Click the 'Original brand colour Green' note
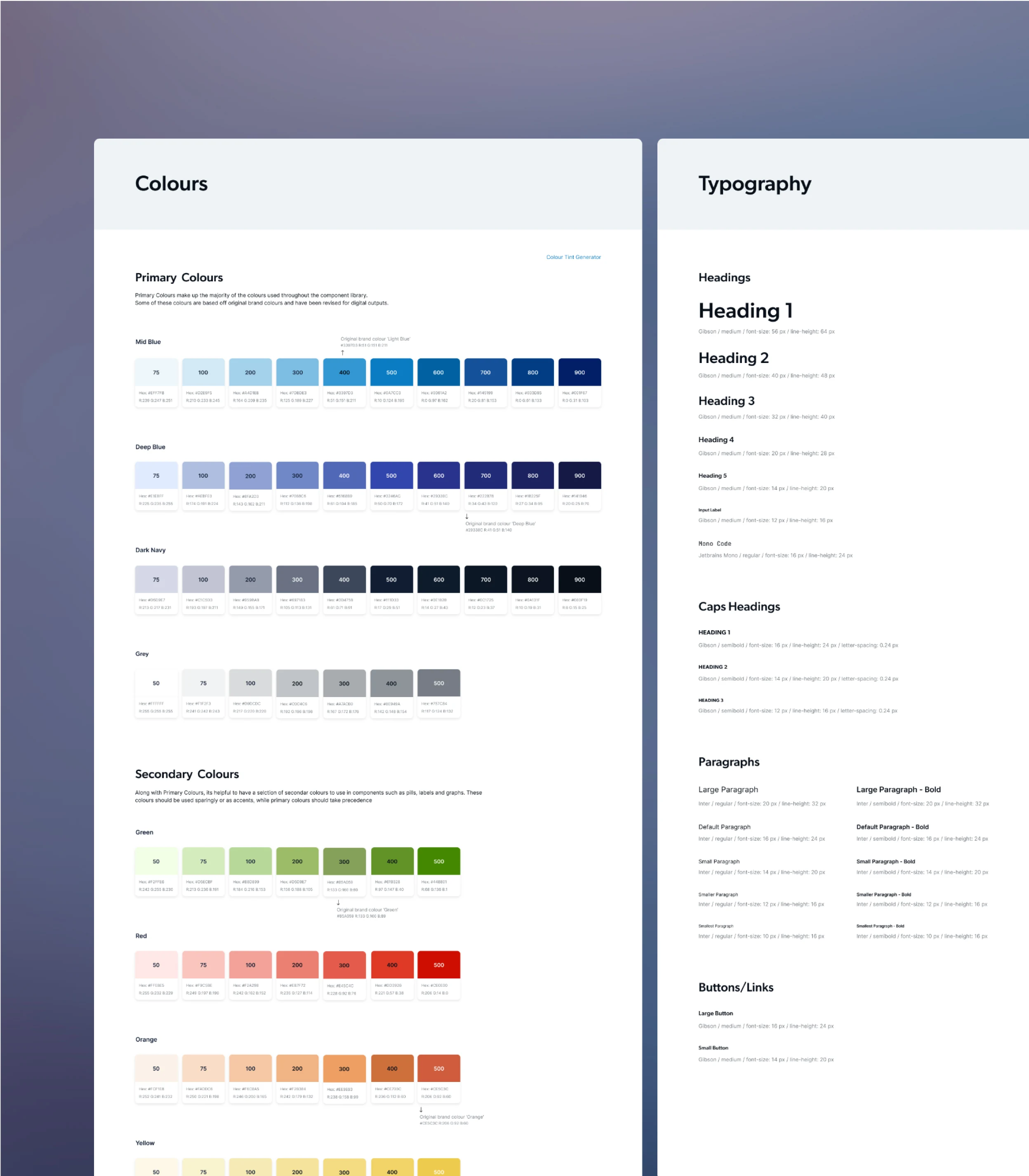1029x1176 pixels. pos(367,913)
